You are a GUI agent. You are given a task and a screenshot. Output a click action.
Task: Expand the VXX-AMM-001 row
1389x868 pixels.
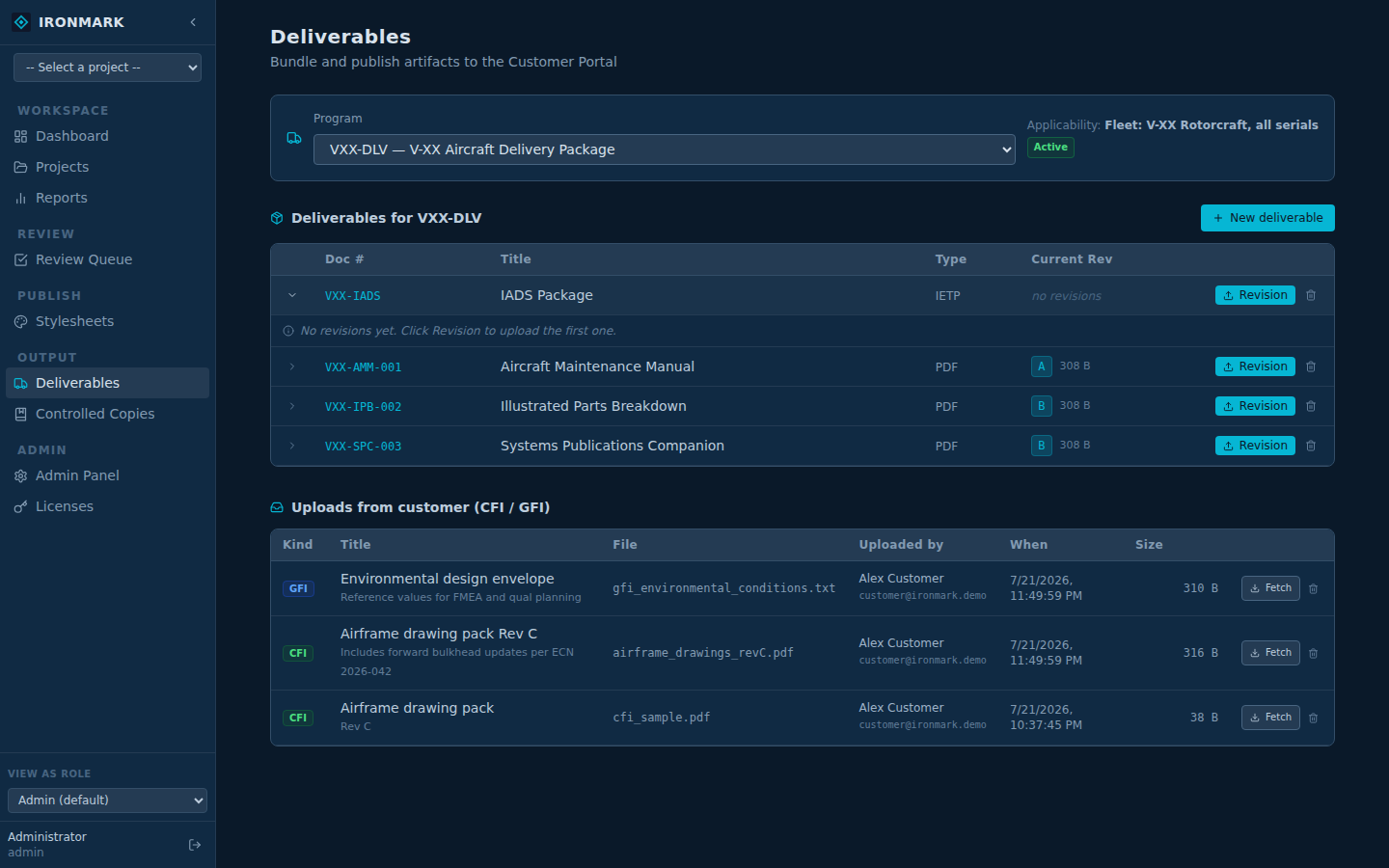[292, 366]
